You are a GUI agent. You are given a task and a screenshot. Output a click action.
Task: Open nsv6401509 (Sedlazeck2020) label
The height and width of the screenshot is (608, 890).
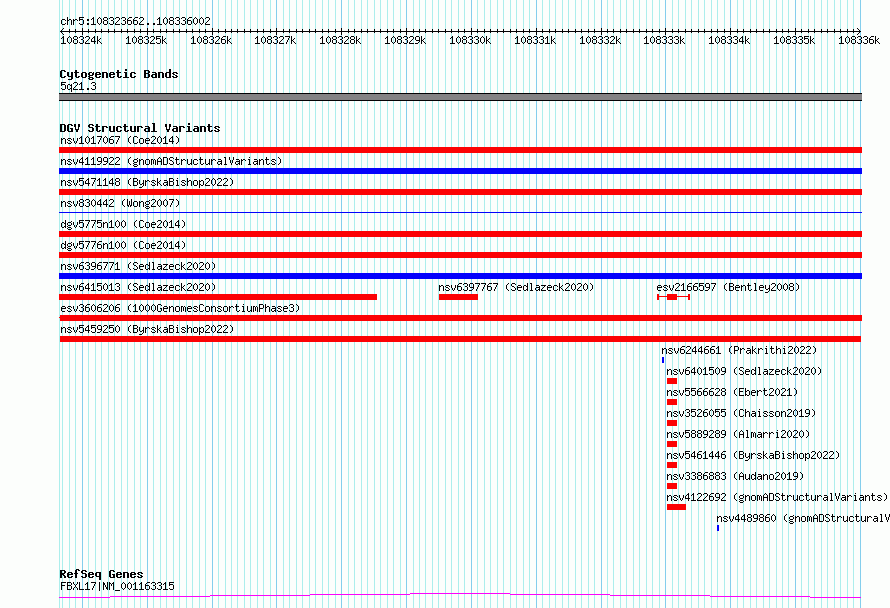pos(744,371)
